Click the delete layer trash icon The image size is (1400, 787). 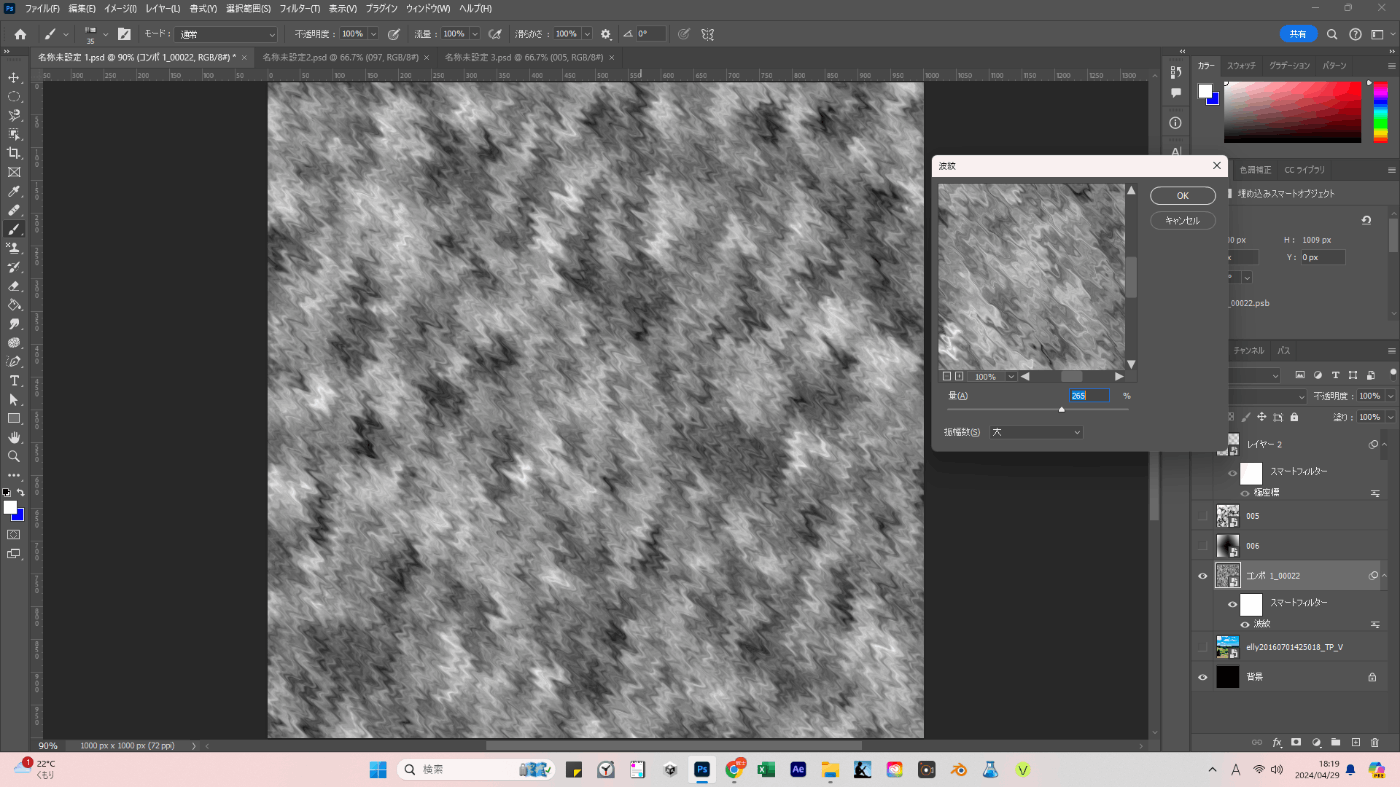coord(1375,742)
